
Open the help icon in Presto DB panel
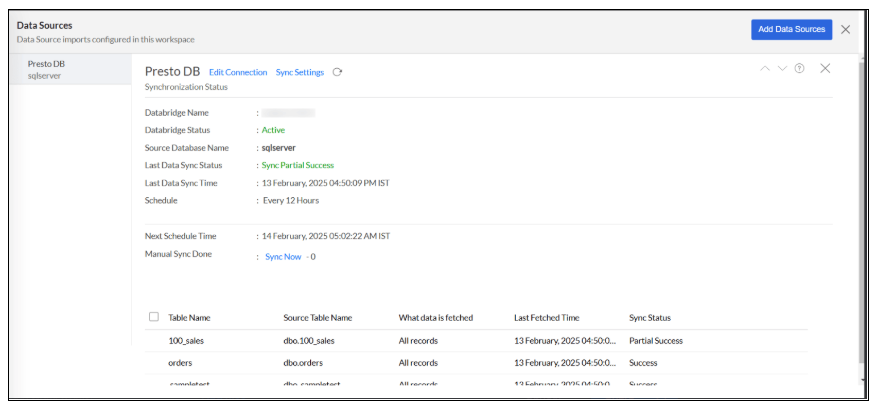[799, 68]
